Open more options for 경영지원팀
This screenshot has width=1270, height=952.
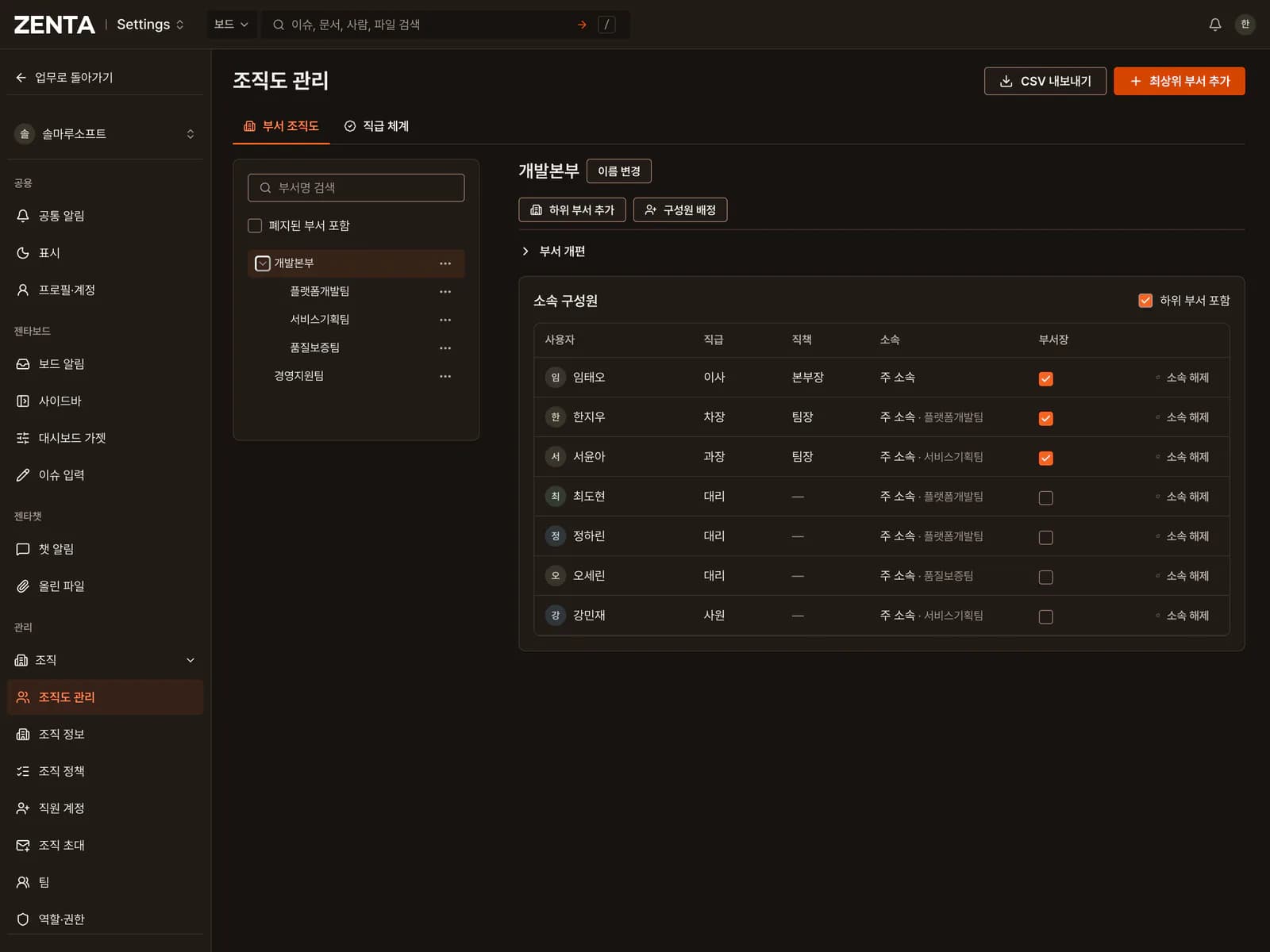click(445, 376)
